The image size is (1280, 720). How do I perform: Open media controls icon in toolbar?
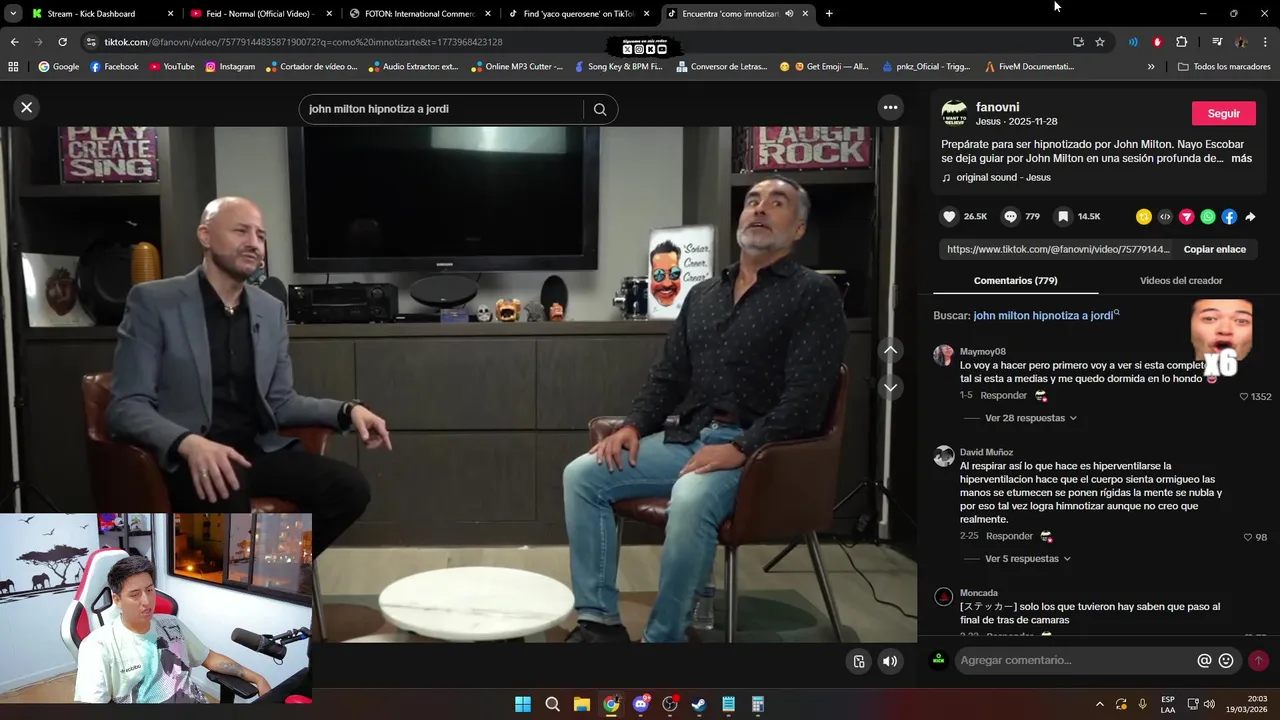tap(1217, 42)
